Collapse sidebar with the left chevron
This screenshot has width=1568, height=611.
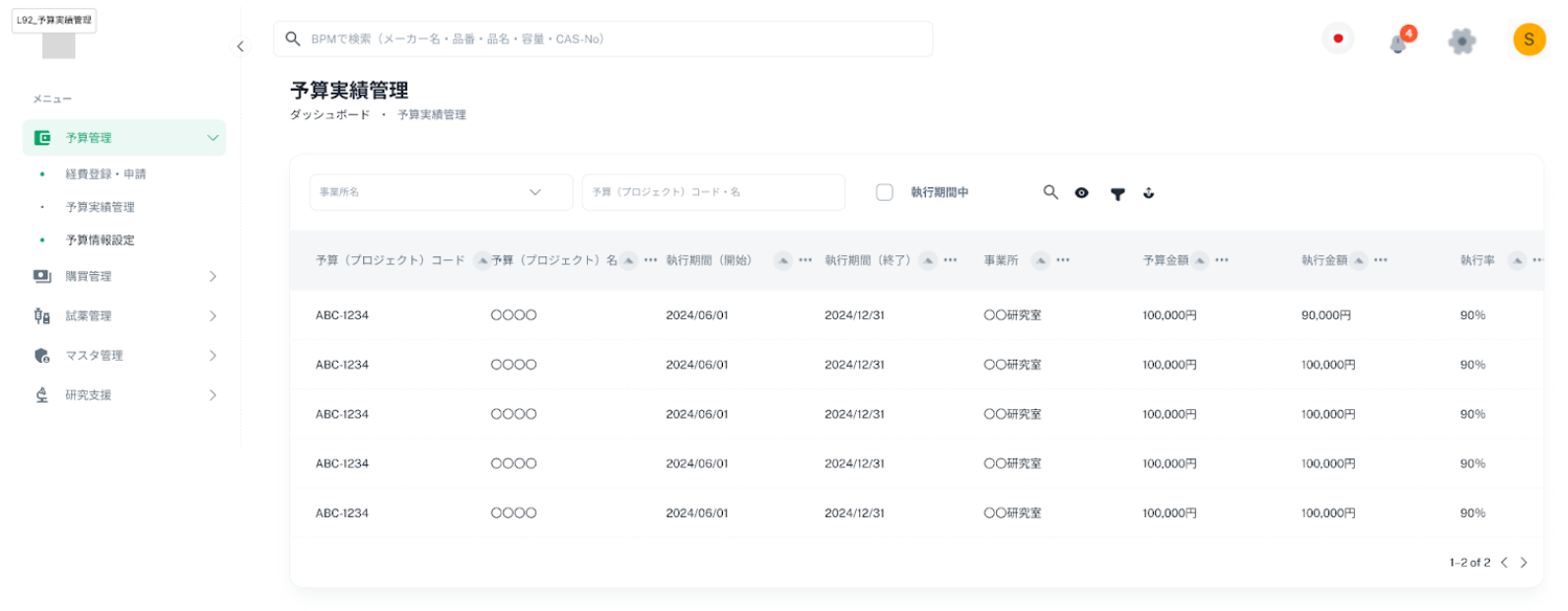[240, 46]
